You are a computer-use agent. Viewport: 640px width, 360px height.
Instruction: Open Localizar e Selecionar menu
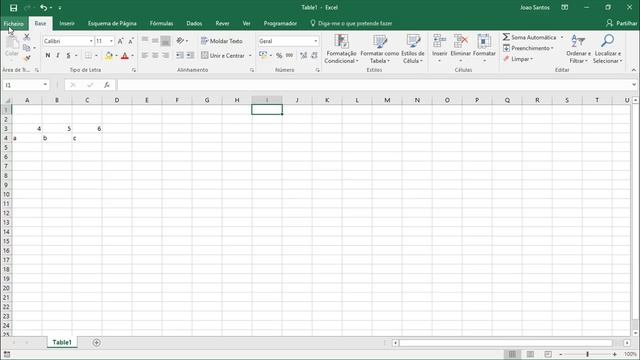(x=607, y=49)
